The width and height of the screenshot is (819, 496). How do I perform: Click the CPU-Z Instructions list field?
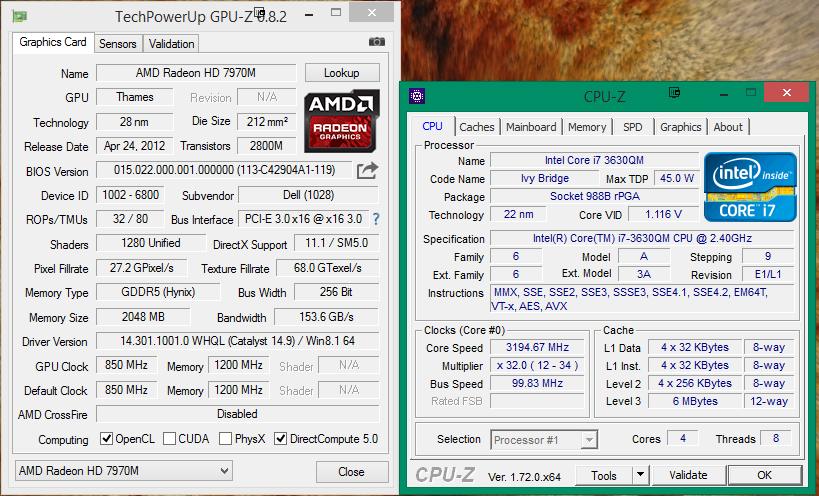click(x=642, y=299)
